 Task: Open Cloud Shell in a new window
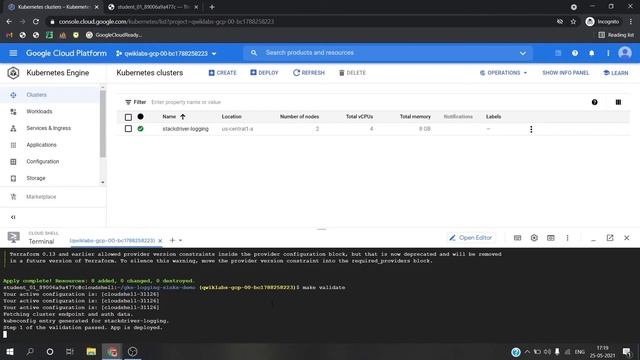610,238
